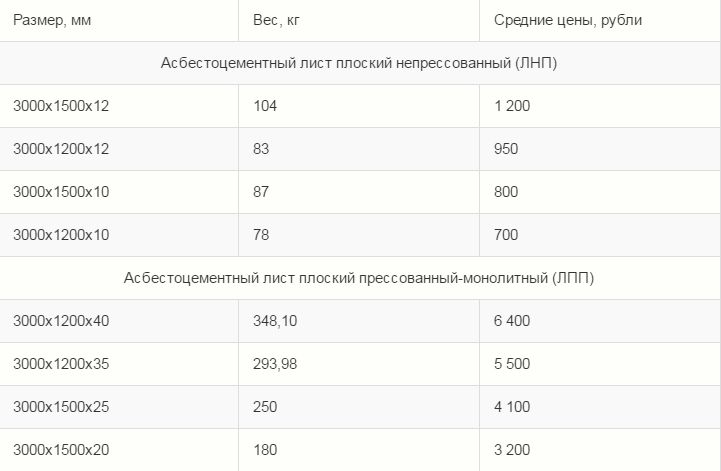Click size cell 3000x1500x10
Image resolution: width=721 pixels, height=471 pixels.
61,192
